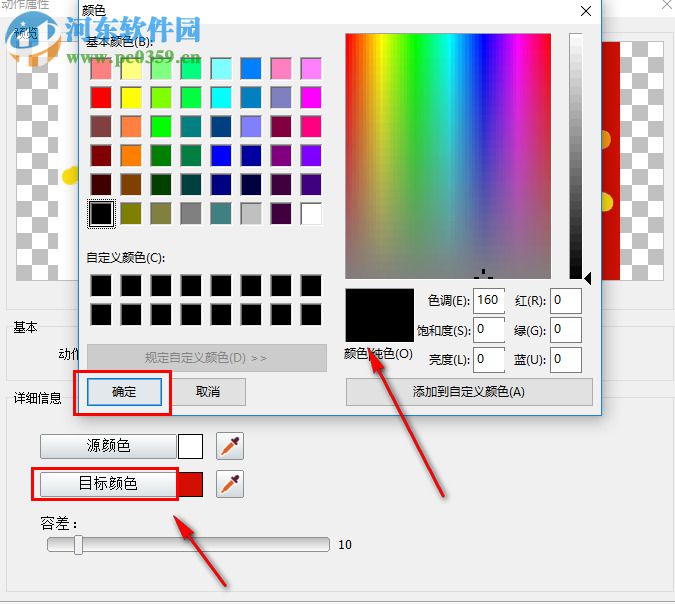Click the disabled 规定自定义颜色(D) button
The image size is (675, 604).
(x=207, y=358)
